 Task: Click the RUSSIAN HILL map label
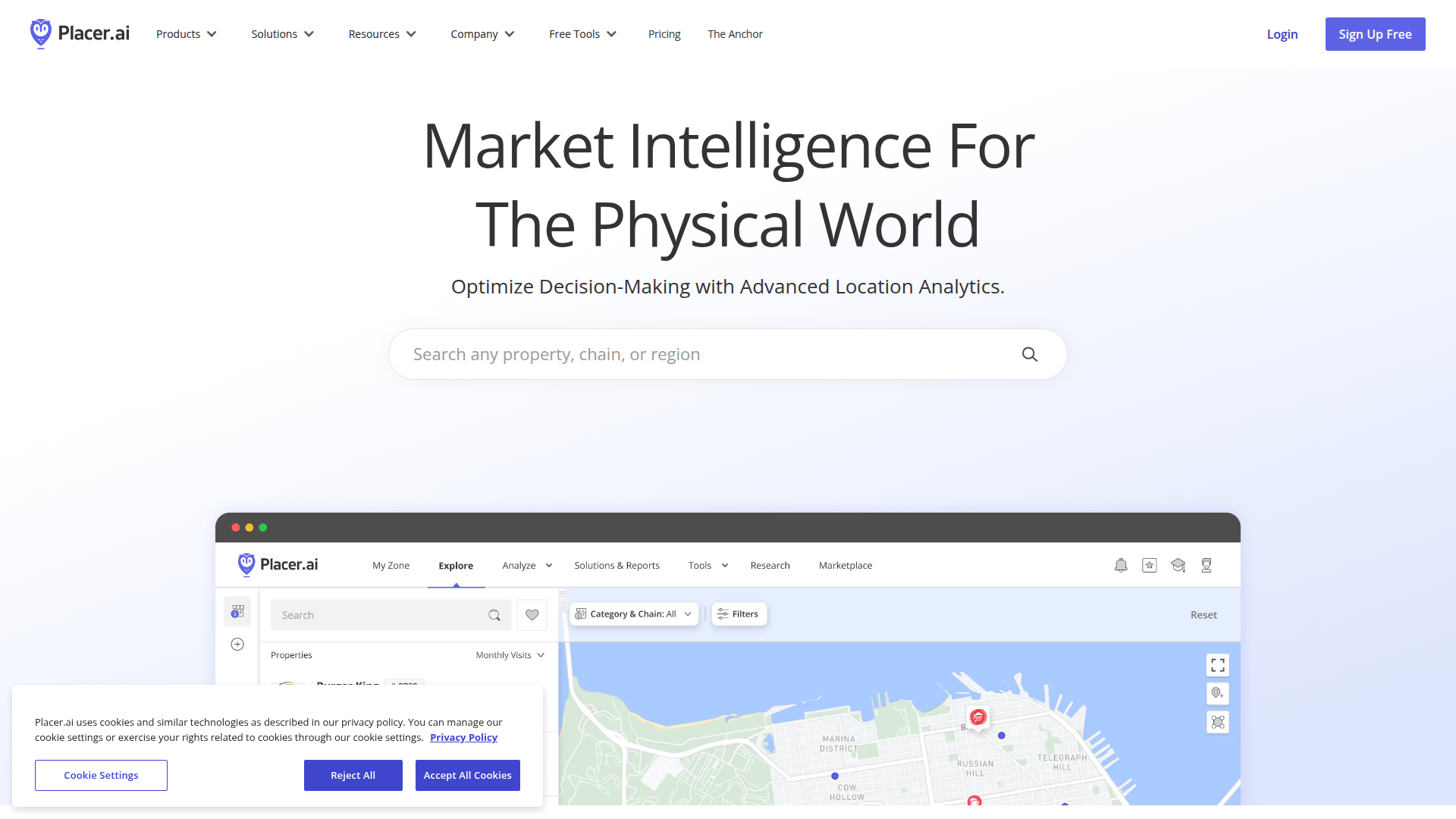(975, 769)
